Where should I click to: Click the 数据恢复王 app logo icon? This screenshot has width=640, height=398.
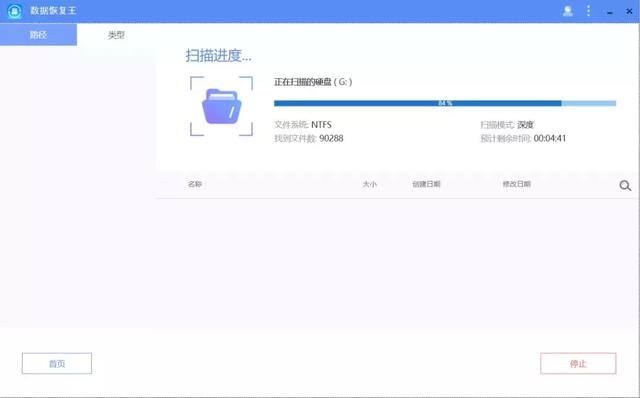tap(15, 11)
